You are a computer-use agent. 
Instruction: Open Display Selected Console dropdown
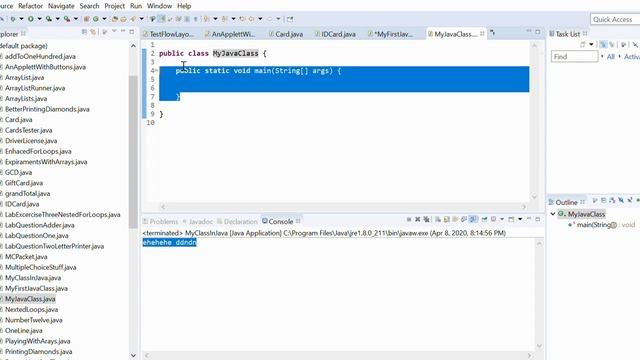502,220
